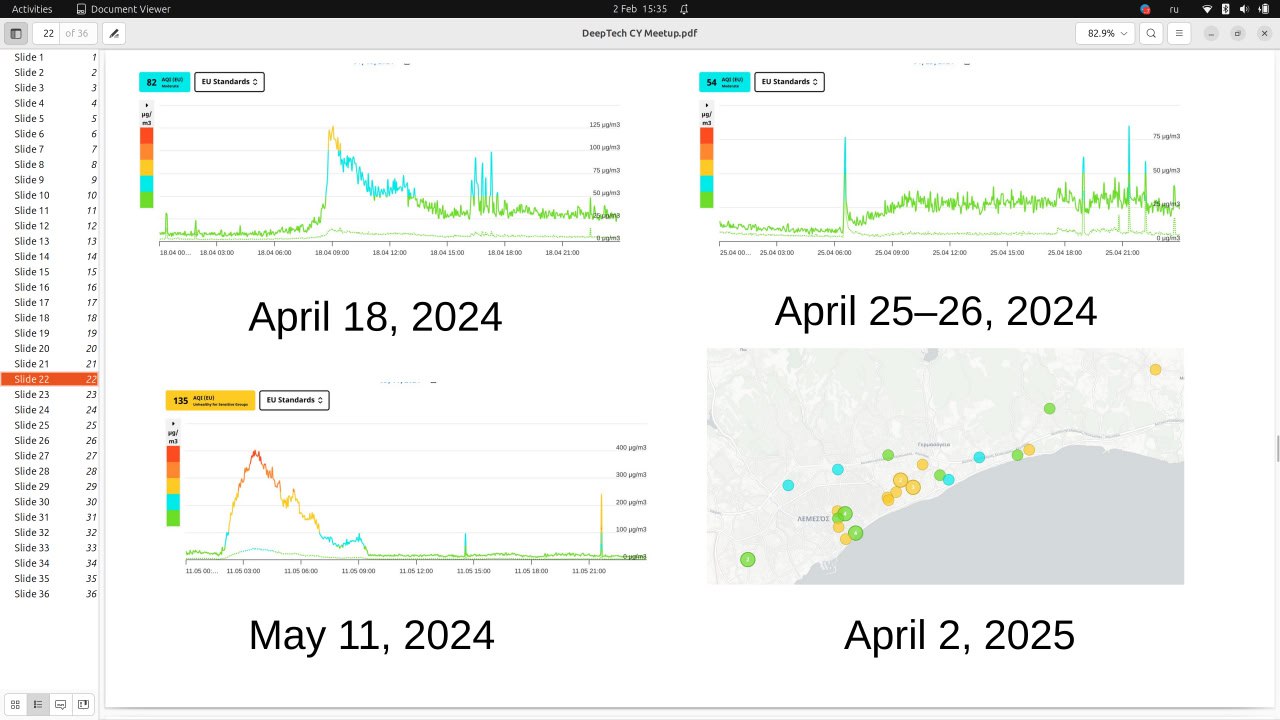The height and width of the screenshot is (720, 1280).
Task: Switch sidebar to thumbnails grid view
Action: click(x=15, y=704)
